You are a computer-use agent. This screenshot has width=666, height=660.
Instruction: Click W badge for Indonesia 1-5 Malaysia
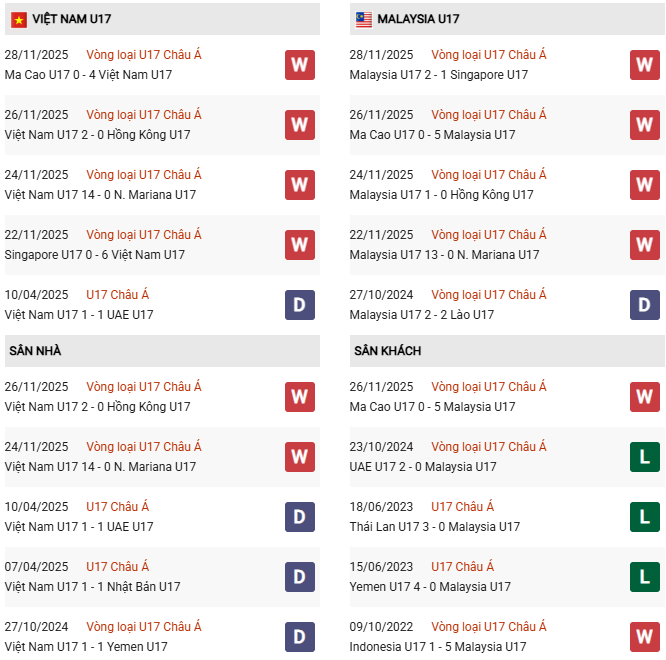tap(645, 637)
